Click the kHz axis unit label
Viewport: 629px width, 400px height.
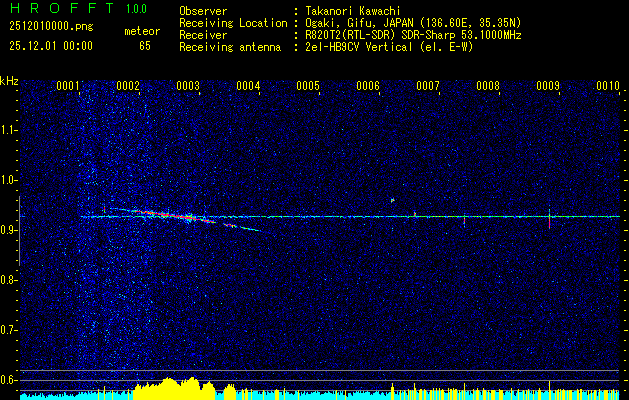coord(9,81)
